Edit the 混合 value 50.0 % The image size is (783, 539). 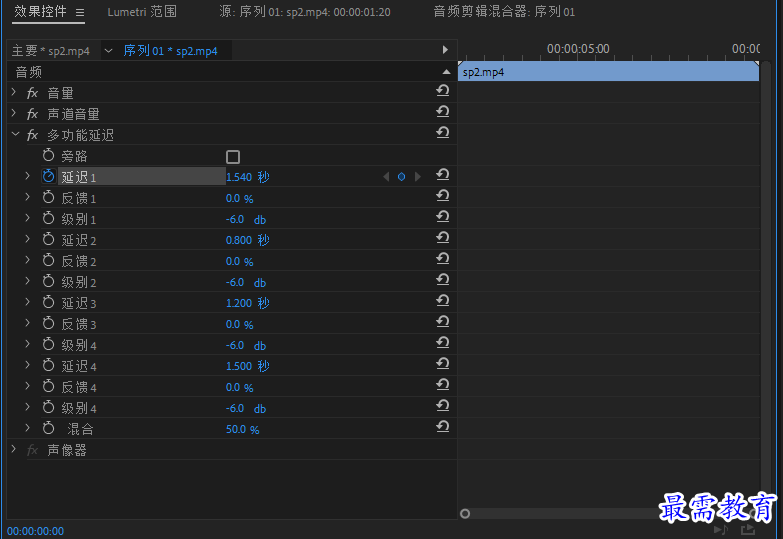coord(242,429)
